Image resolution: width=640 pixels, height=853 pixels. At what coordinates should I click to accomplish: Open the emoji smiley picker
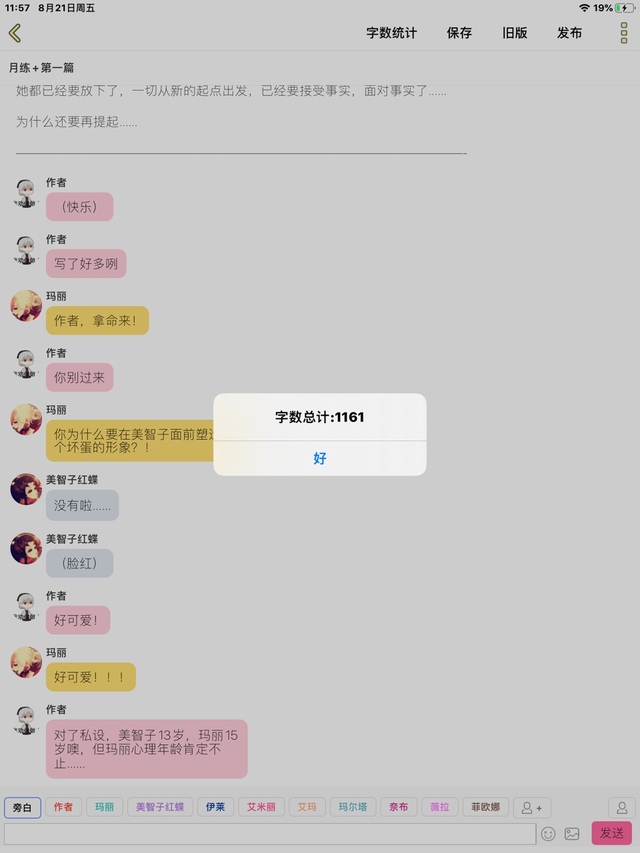pos(548,833)
